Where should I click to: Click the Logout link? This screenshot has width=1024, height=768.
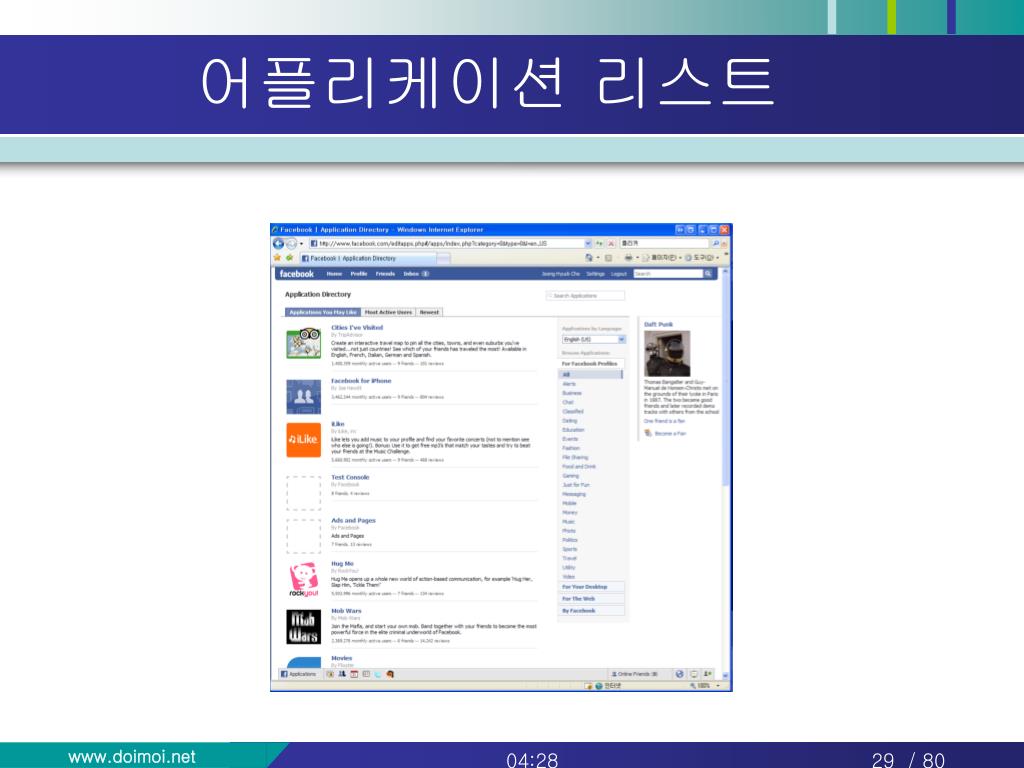pyautogui.click(x=618, y=274)
